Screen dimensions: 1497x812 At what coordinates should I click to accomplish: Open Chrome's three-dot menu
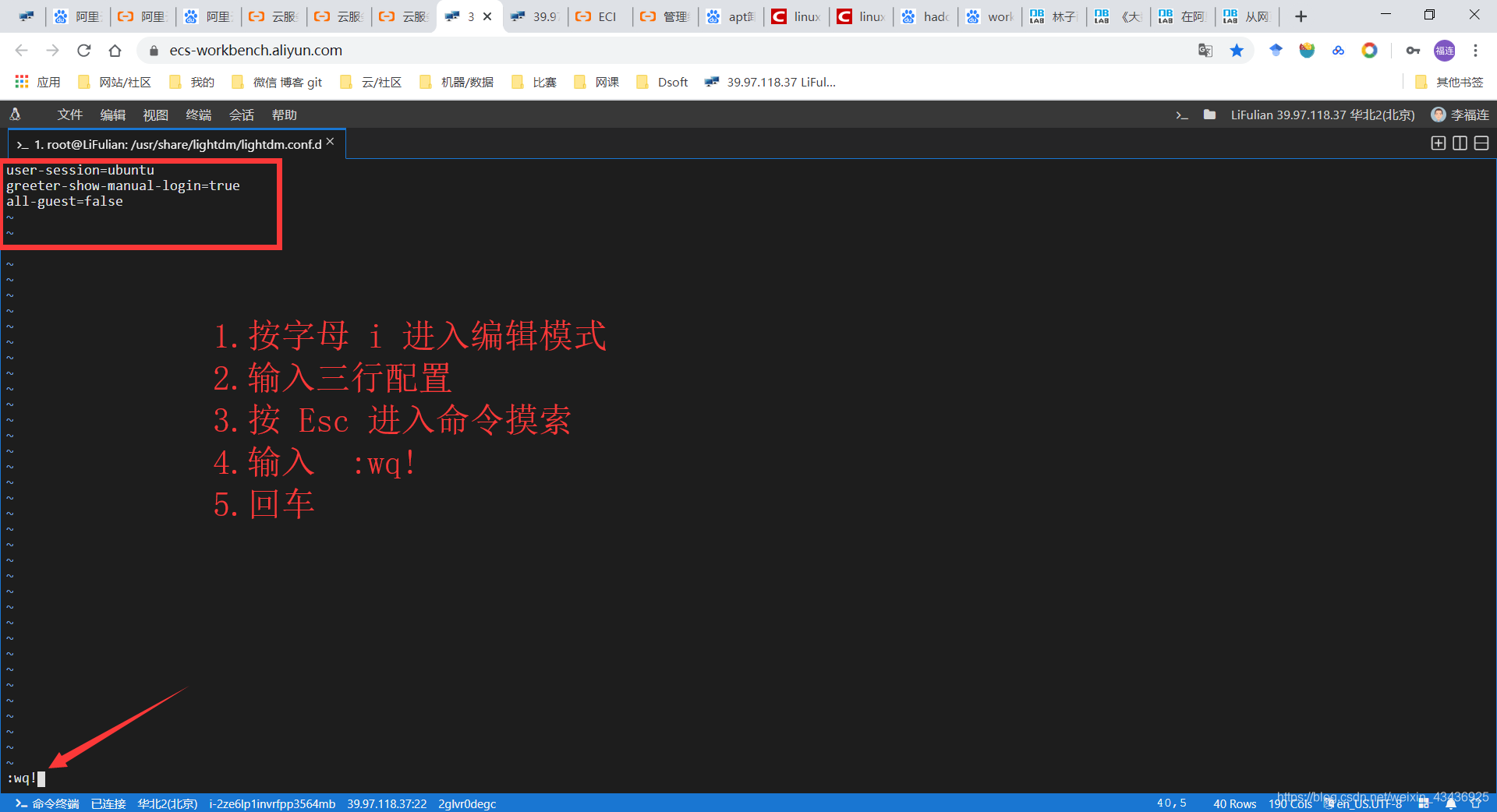click(1475, 50)
